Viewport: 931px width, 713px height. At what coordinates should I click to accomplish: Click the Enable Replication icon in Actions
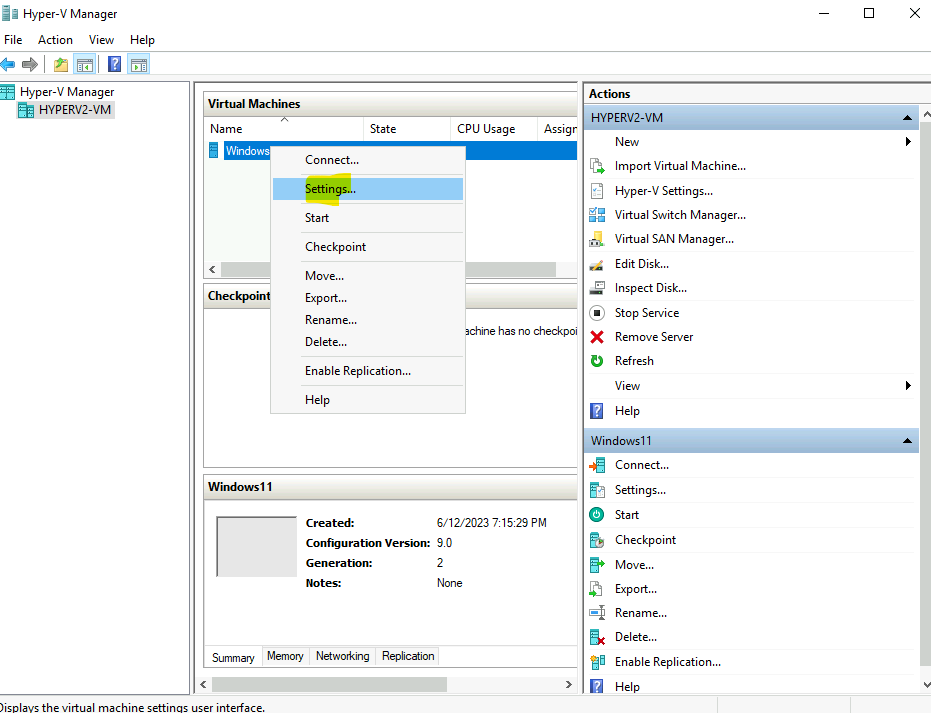pyautogui.click(x=597, y=662)
